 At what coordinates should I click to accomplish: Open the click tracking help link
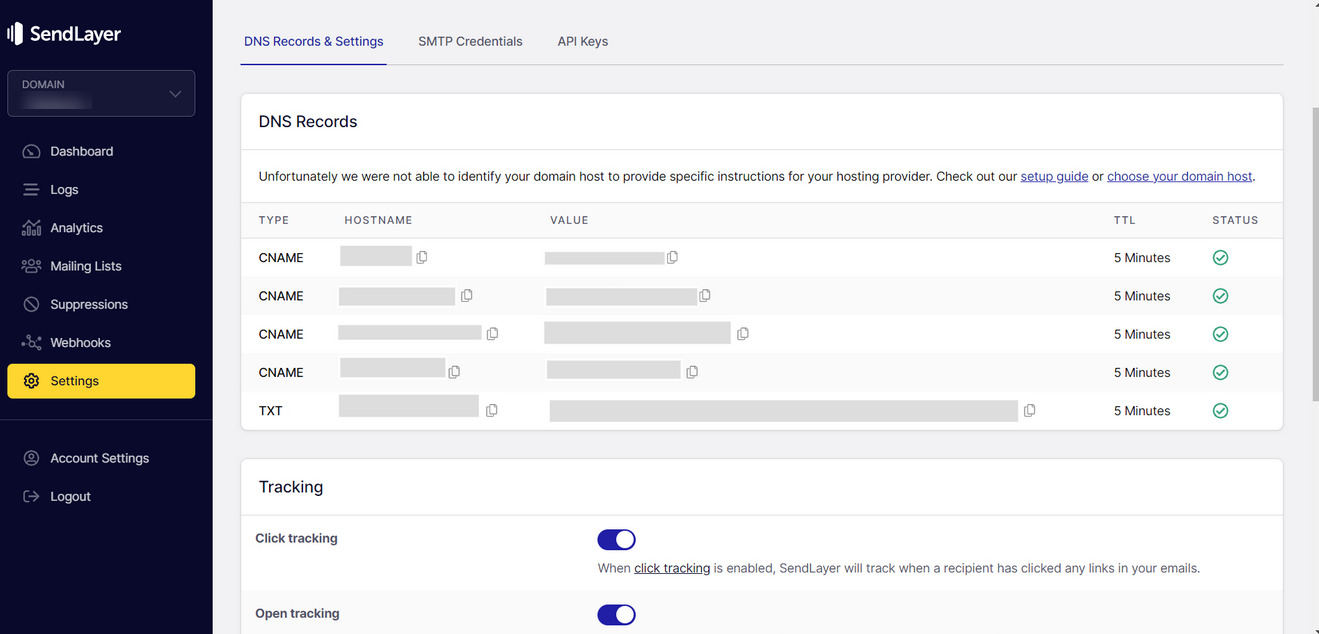point(672,568)
